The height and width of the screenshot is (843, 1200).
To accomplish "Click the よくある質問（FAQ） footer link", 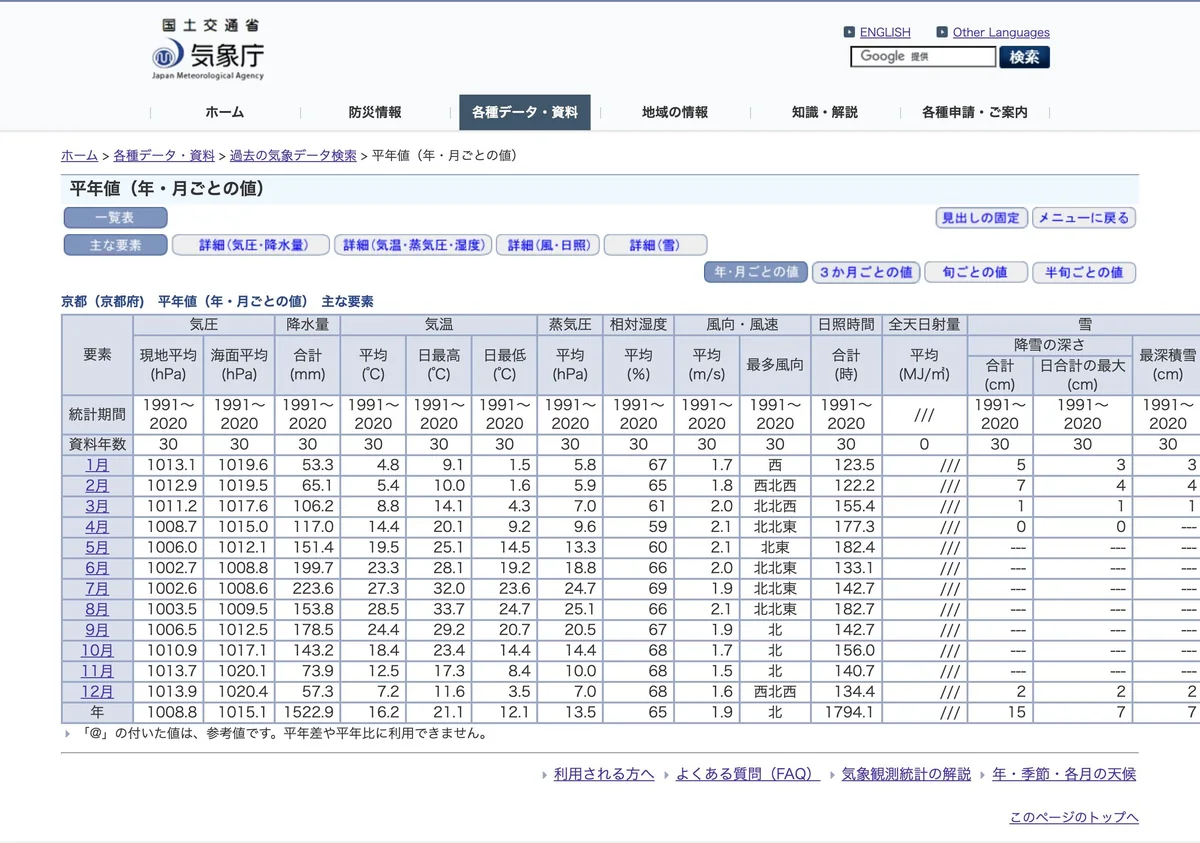I will click(748, 774).
